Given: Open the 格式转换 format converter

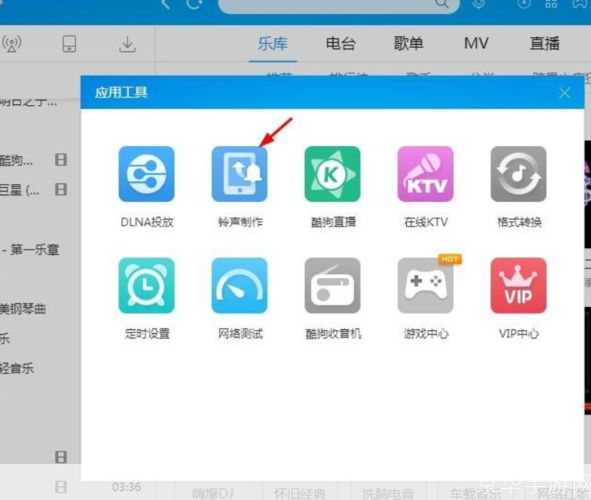Looking at the screenshot, I should click(518, 174).
